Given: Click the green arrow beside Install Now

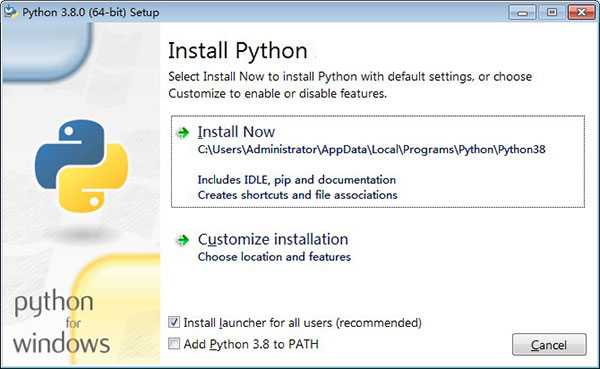Looking at the screenshot, I should (x=183, y=133).
